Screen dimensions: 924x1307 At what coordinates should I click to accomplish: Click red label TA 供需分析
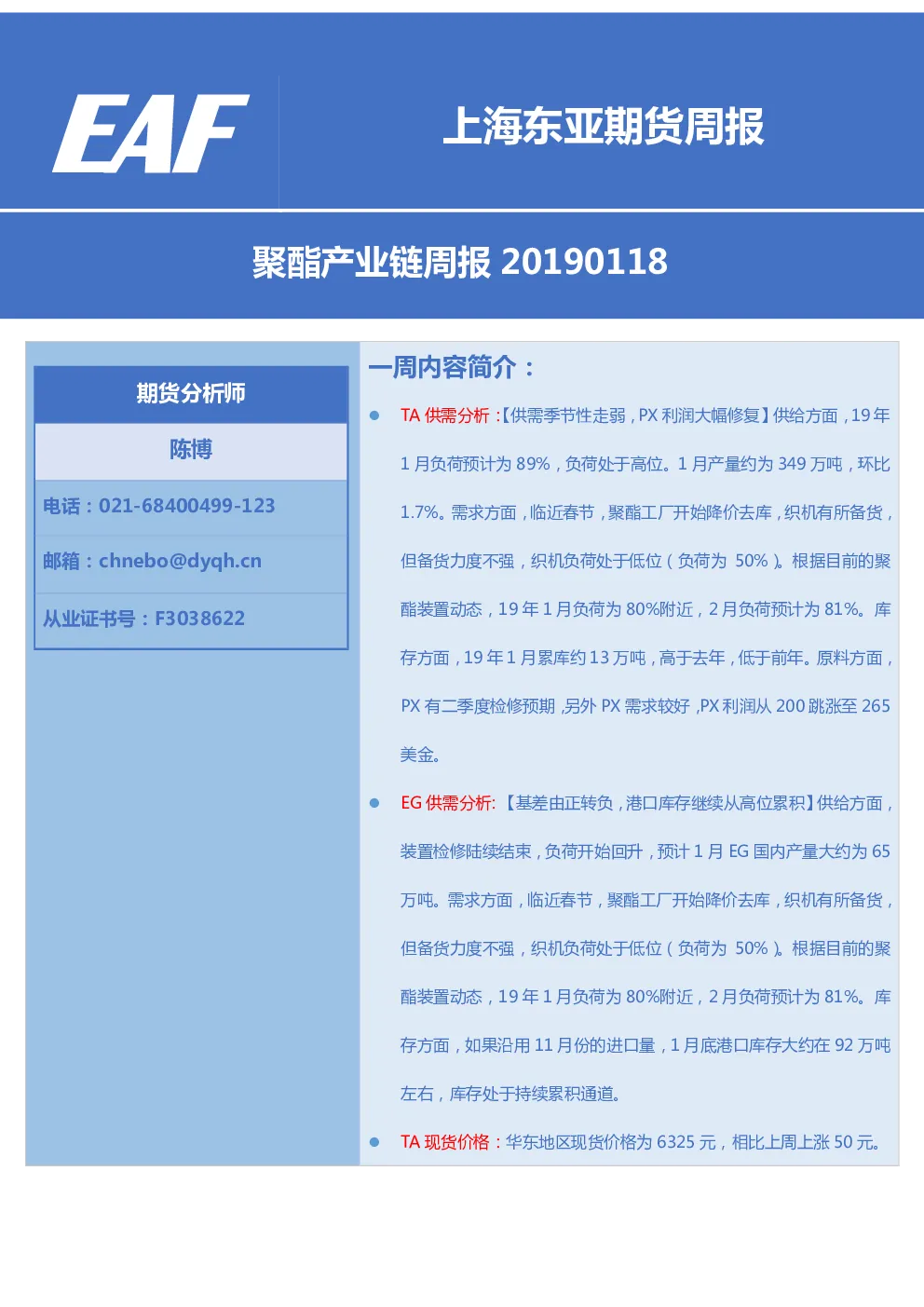tap(444, 415)
